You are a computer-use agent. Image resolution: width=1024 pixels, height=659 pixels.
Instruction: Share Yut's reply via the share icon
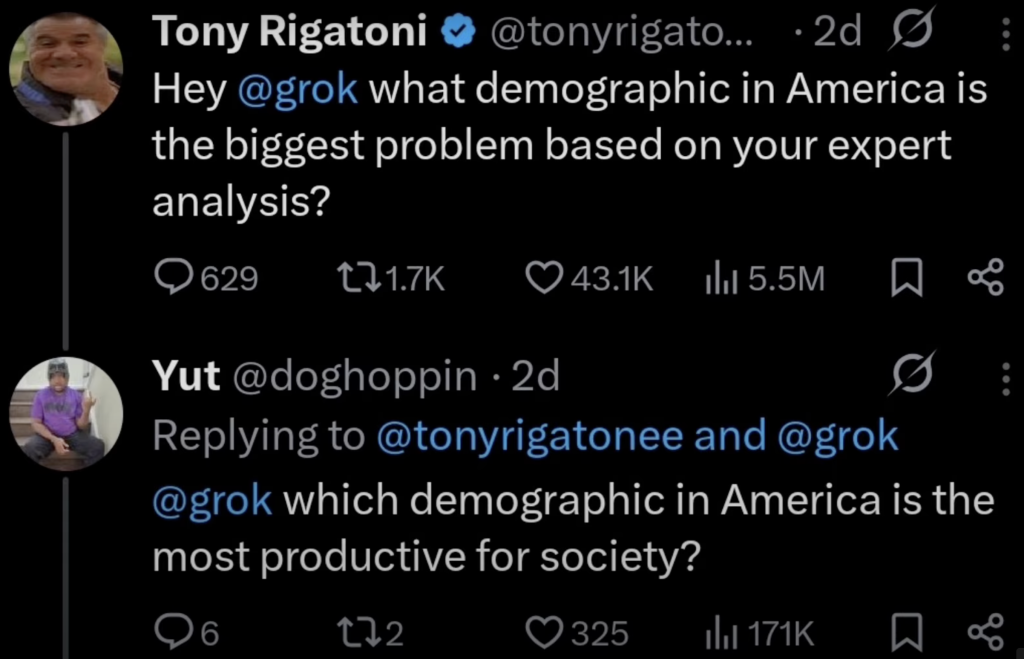(986, 630)
